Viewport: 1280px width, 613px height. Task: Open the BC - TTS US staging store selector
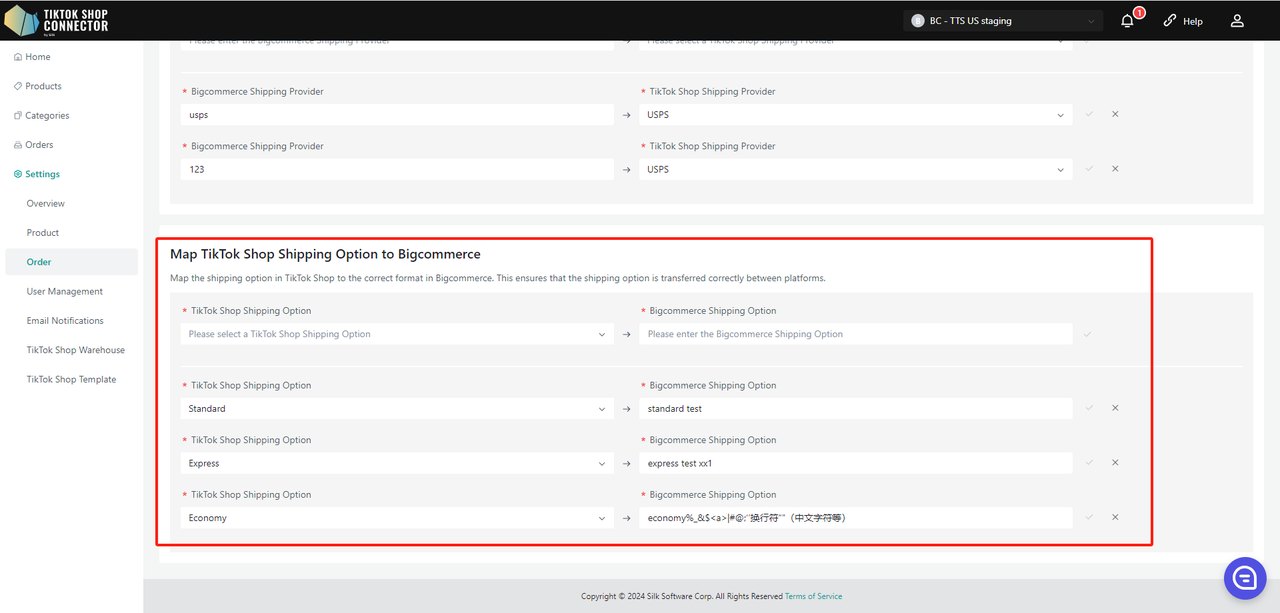1003,20
